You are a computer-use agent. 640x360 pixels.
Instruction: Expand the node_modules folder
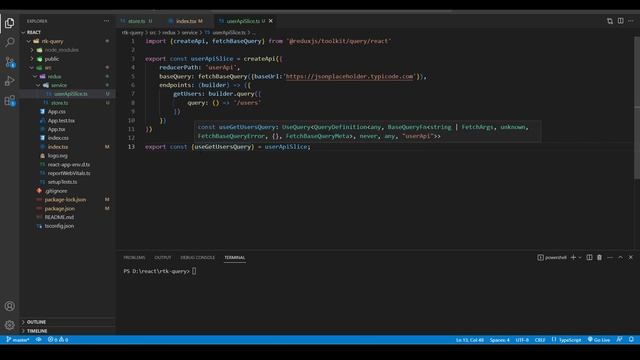[x=67, y=50]
